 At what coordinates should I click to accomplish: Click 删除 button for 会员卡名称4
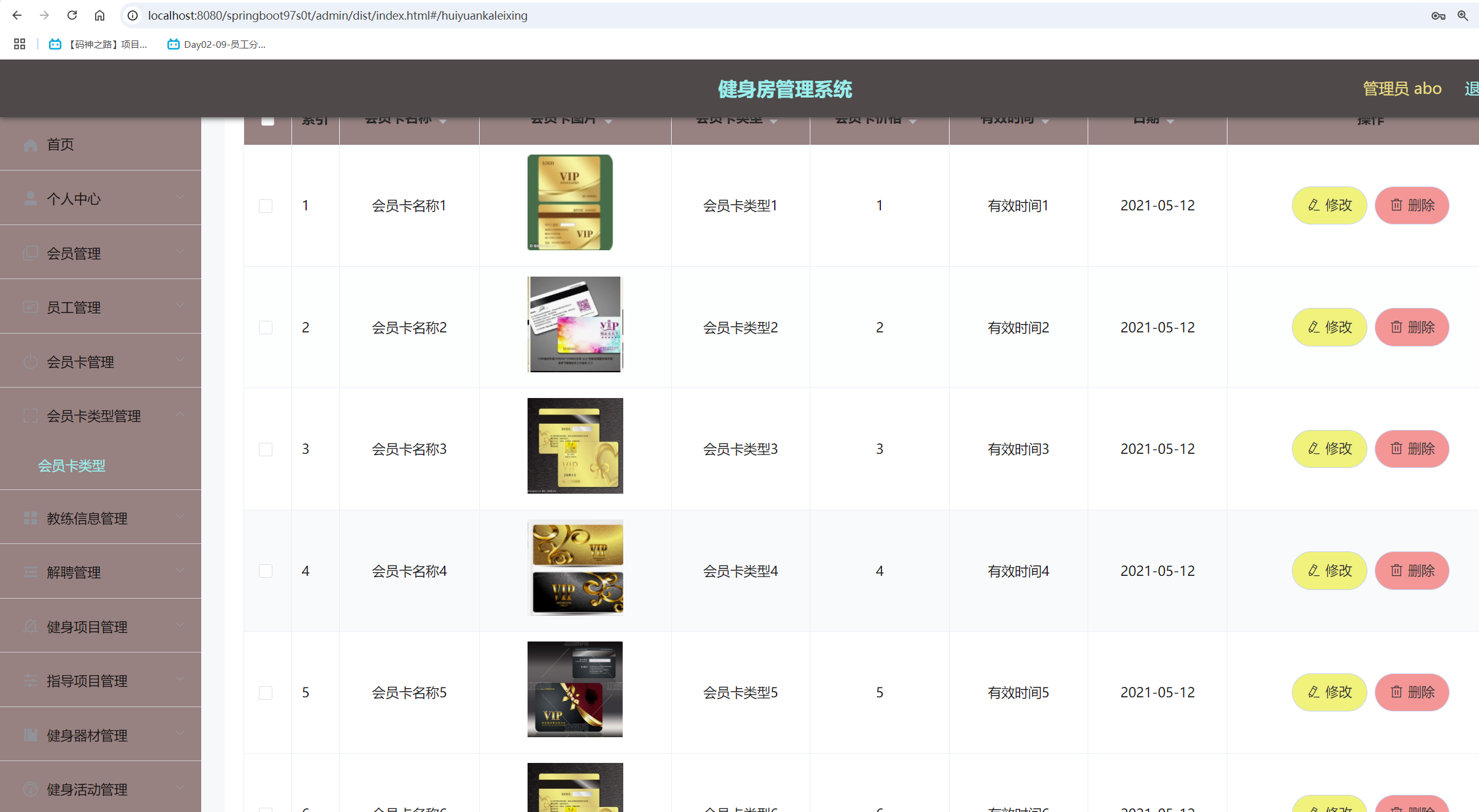coord(1412,571)
